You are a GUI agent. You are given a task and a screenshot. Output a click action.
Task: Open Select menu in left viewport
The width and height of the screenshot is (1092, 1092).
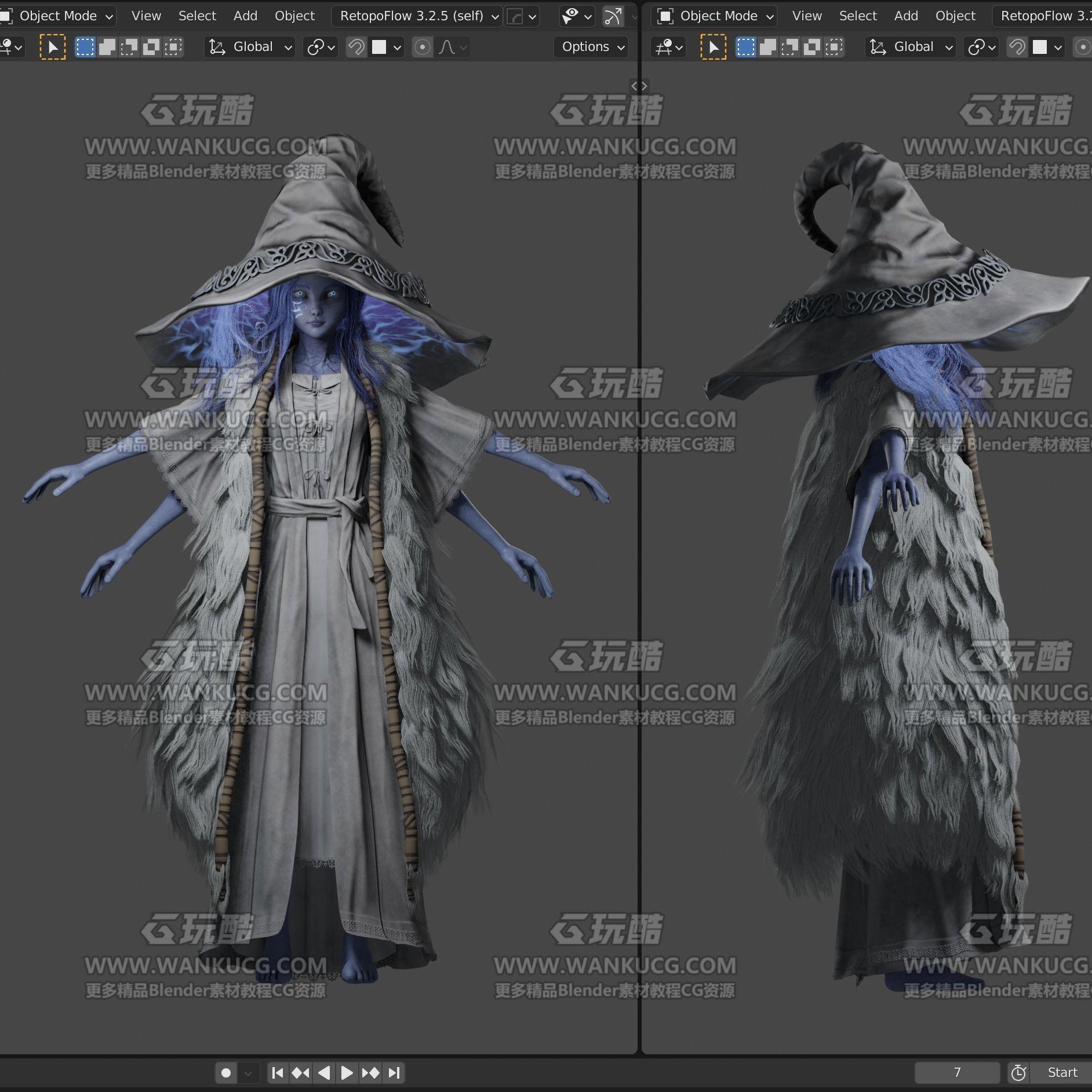197,16
